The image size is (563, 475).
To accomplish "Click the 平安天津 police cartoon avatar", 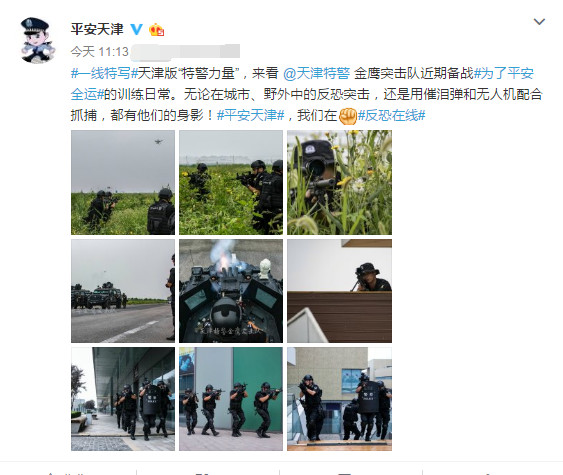I will click(38, 40).
